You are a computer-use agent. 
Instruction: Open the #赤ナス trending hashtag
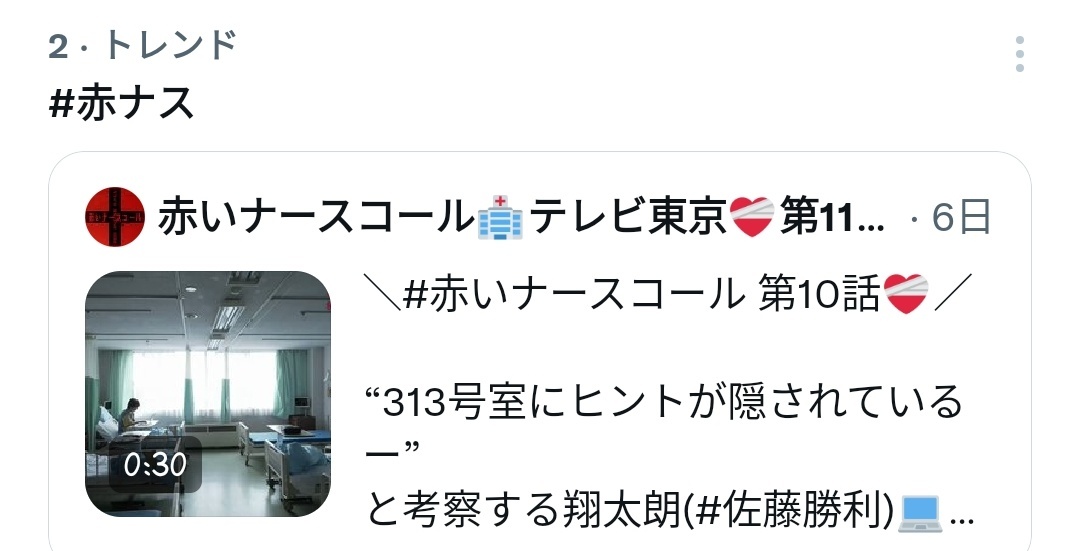(x=122, y=104)
